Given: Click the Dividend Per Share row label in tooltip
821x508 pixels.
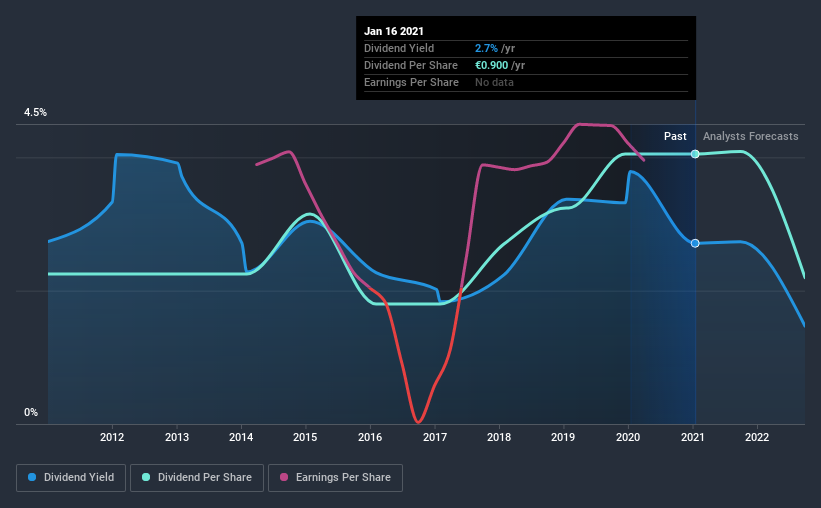Looking at the screenshot, I should (x=411, y=65).
